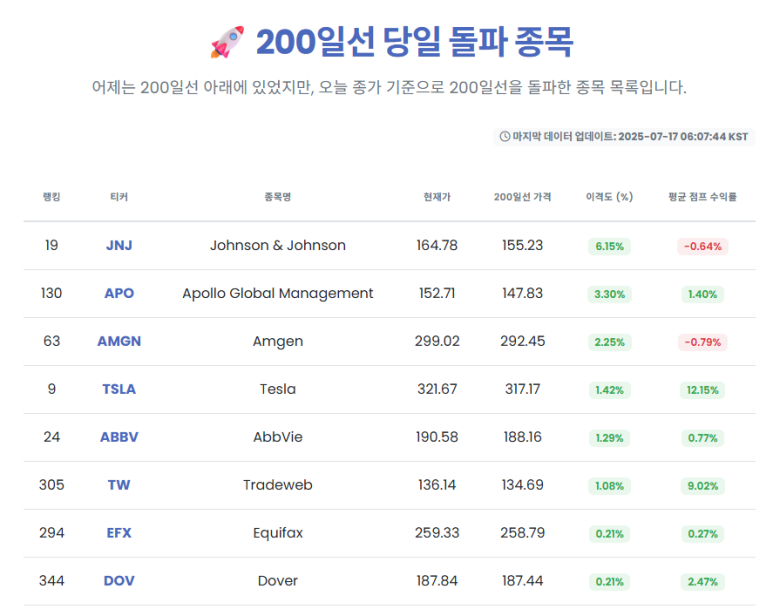Screen dimensions: 773x616
Task: Click the 3.30% deviation badge
Action: tap(609, 294)
